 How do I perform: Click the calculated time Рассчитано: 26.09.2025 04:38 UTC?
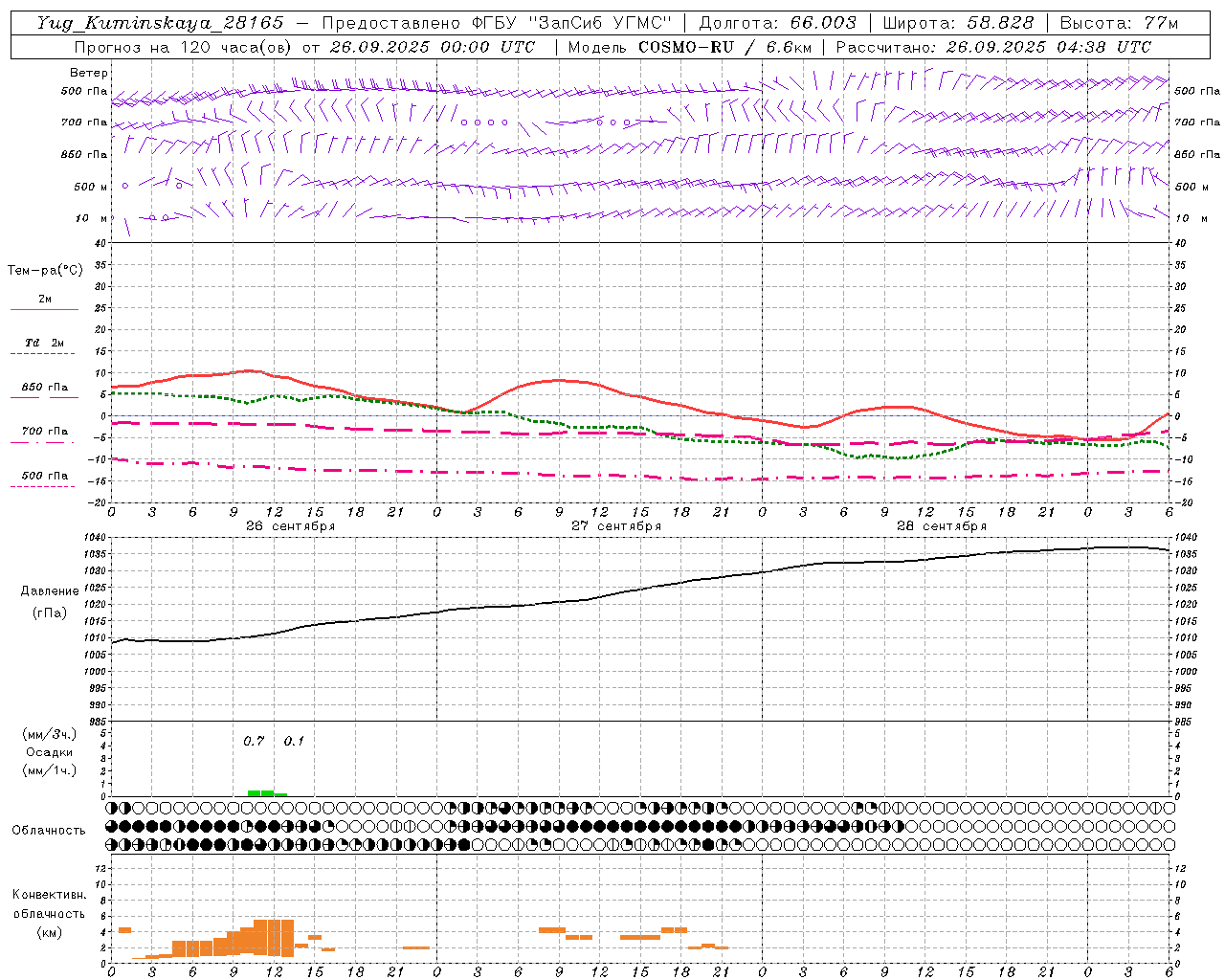pyautogui.click(x=993, y=47)
